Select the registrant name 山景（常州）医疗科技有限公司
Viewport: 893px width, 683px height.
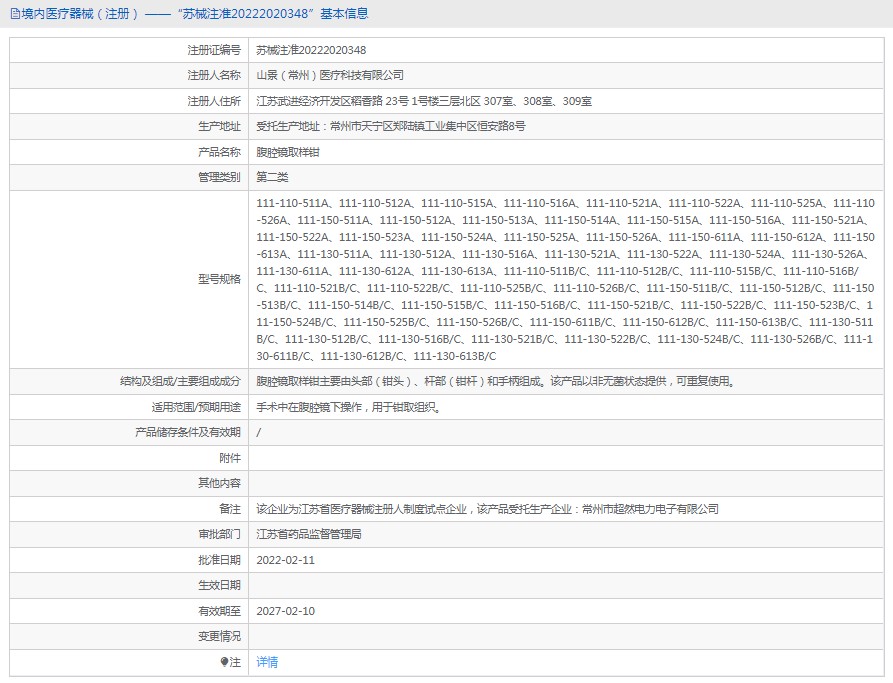[330, 75]
